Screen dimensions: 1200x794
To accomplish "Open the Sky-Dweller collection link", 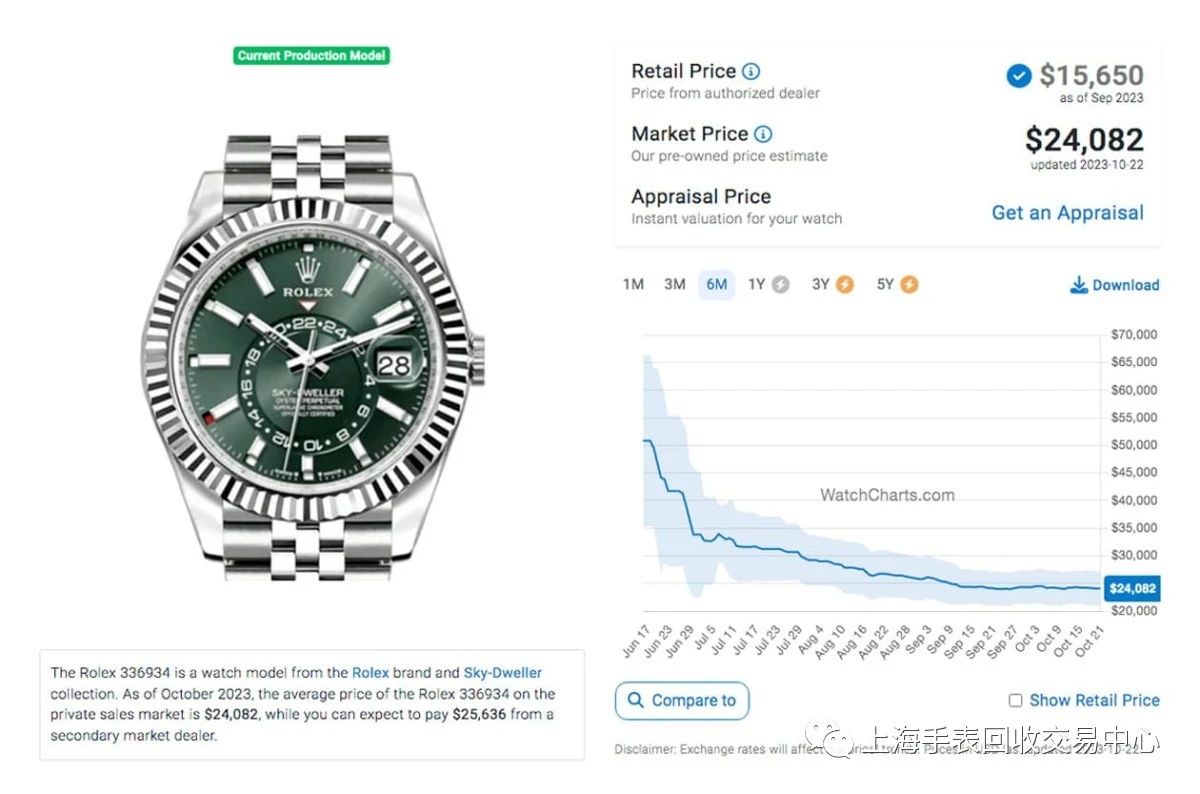I will coord(502,673).
